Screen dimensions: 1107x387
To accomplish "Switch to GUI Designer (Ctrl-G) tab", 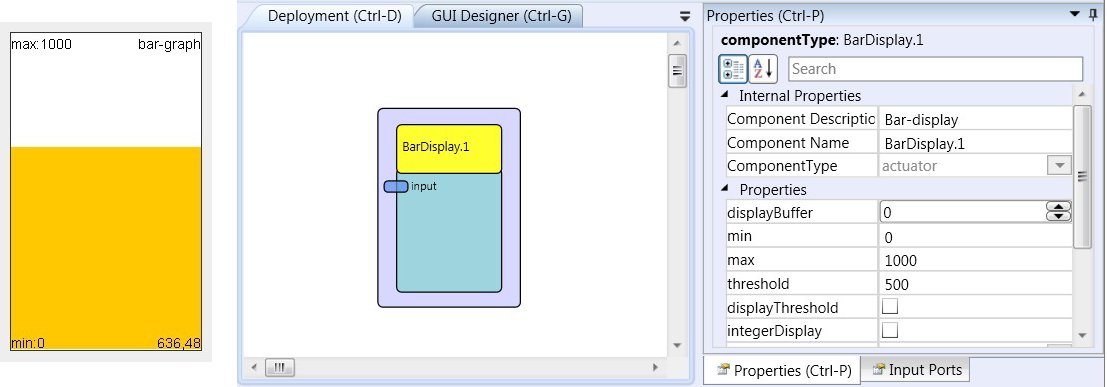I will (501, 16).
